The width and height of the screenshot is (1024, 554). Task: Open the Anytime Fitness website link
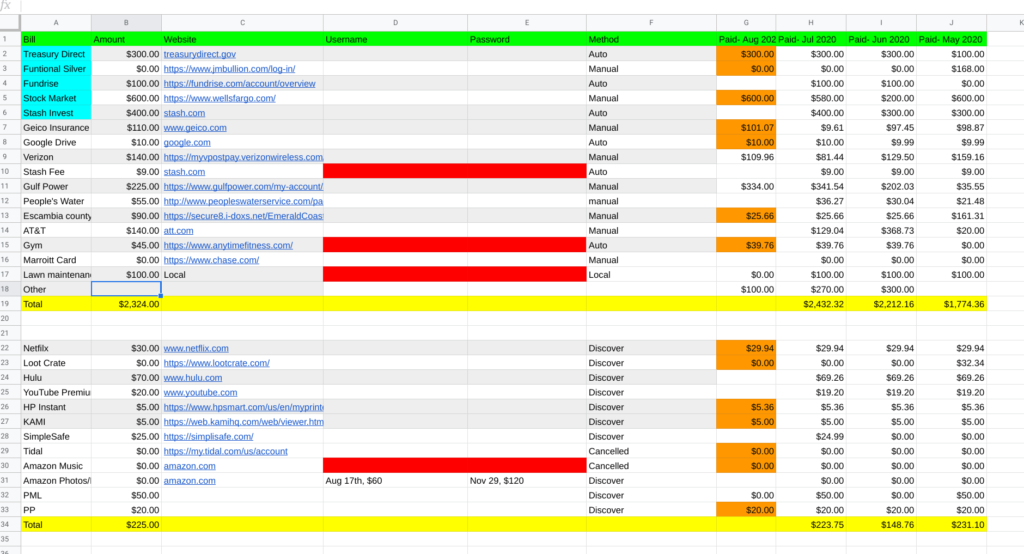pyautogui.click(x=228, y=245)
